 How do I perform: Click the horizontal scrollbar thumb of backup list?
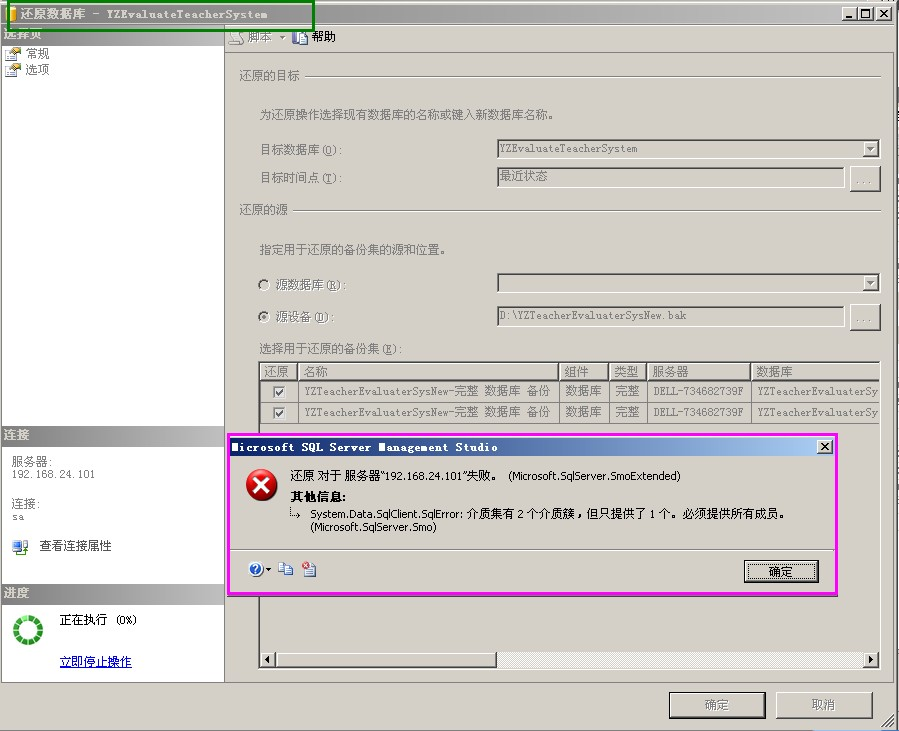click(x=385, y=660)
